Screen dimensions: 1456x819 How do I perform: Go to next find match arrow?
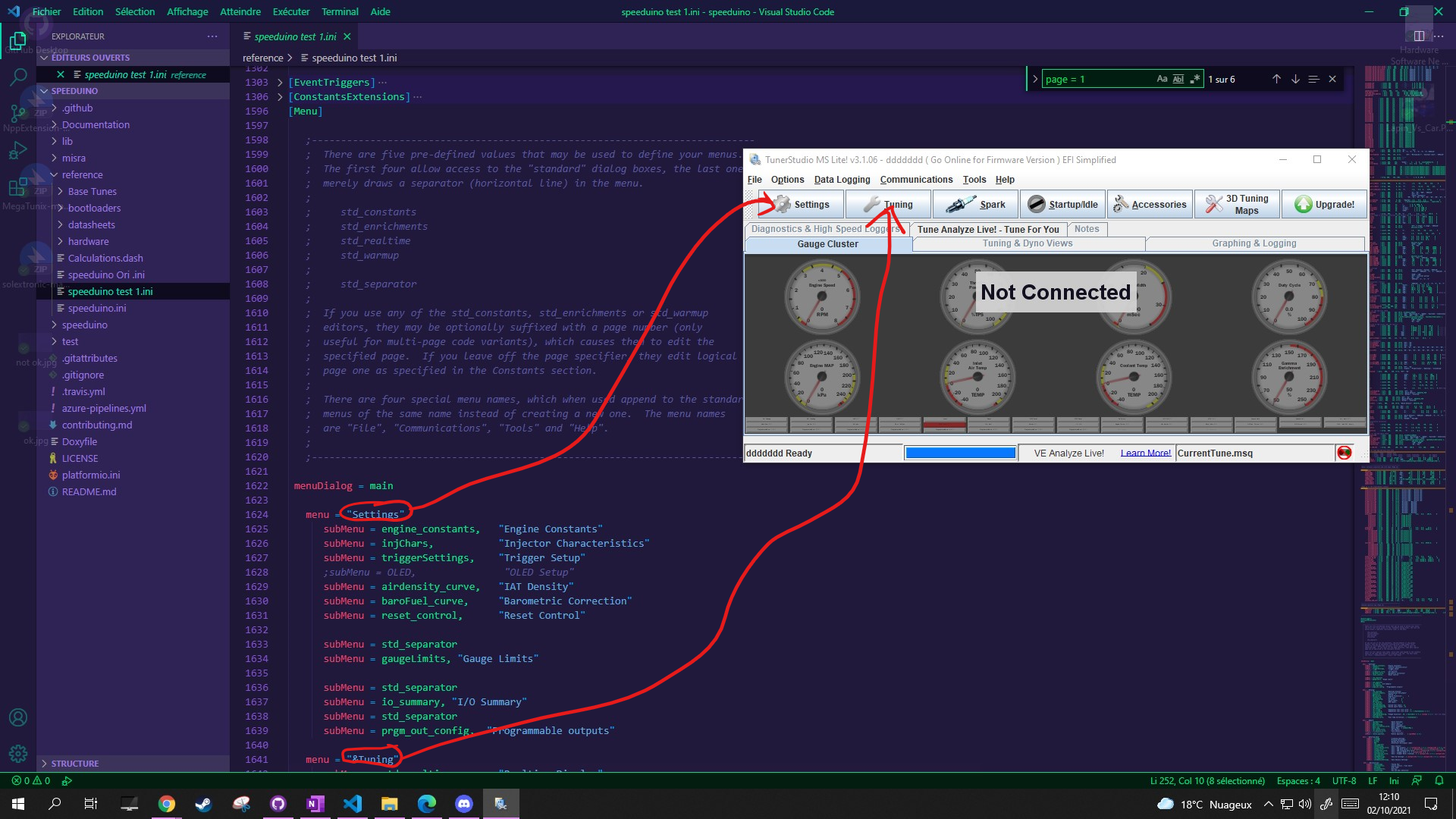pyautogui.click(x=1295, y=79)
